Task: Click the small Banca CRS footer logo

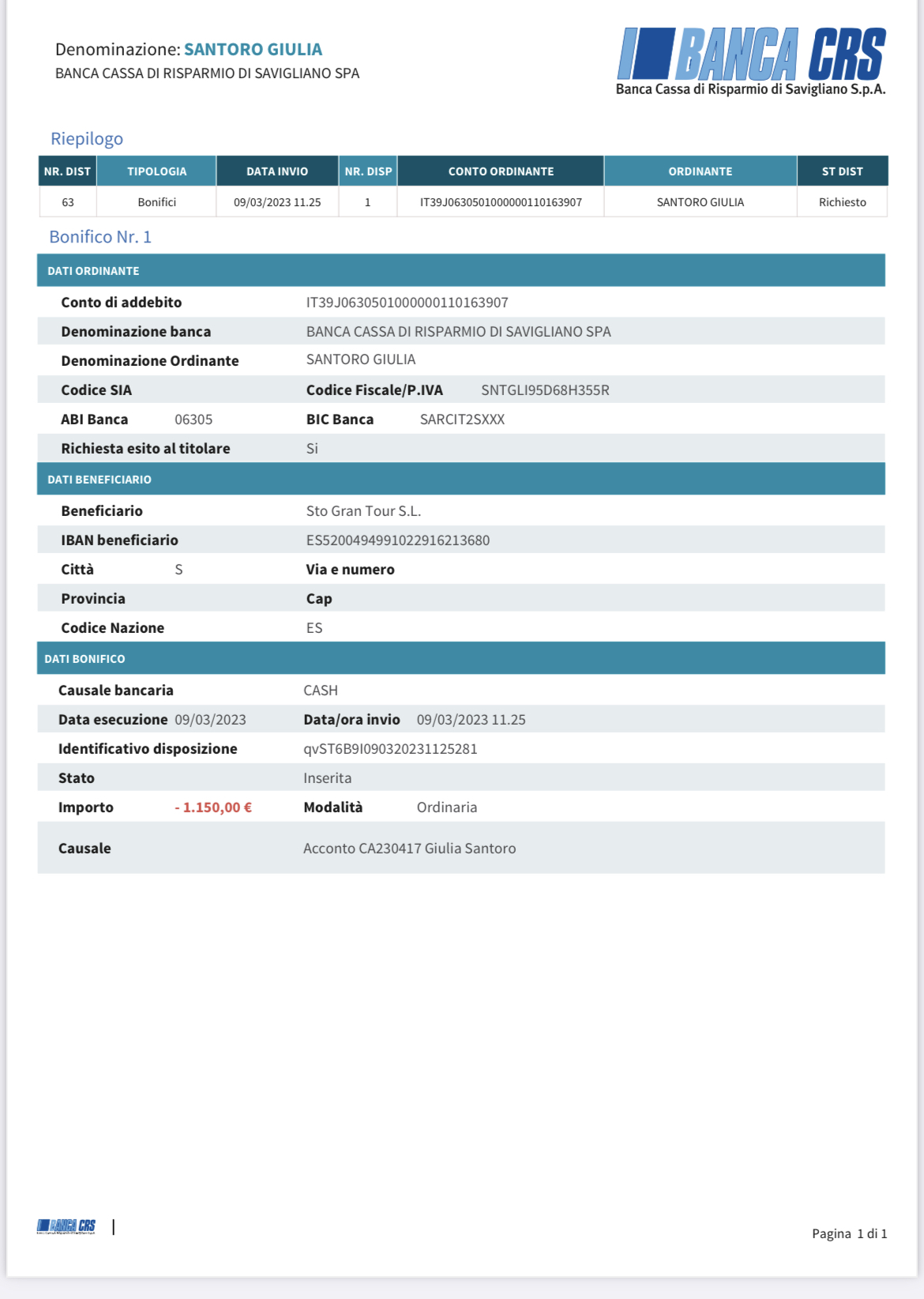Action: click(x=66, y=1226)
